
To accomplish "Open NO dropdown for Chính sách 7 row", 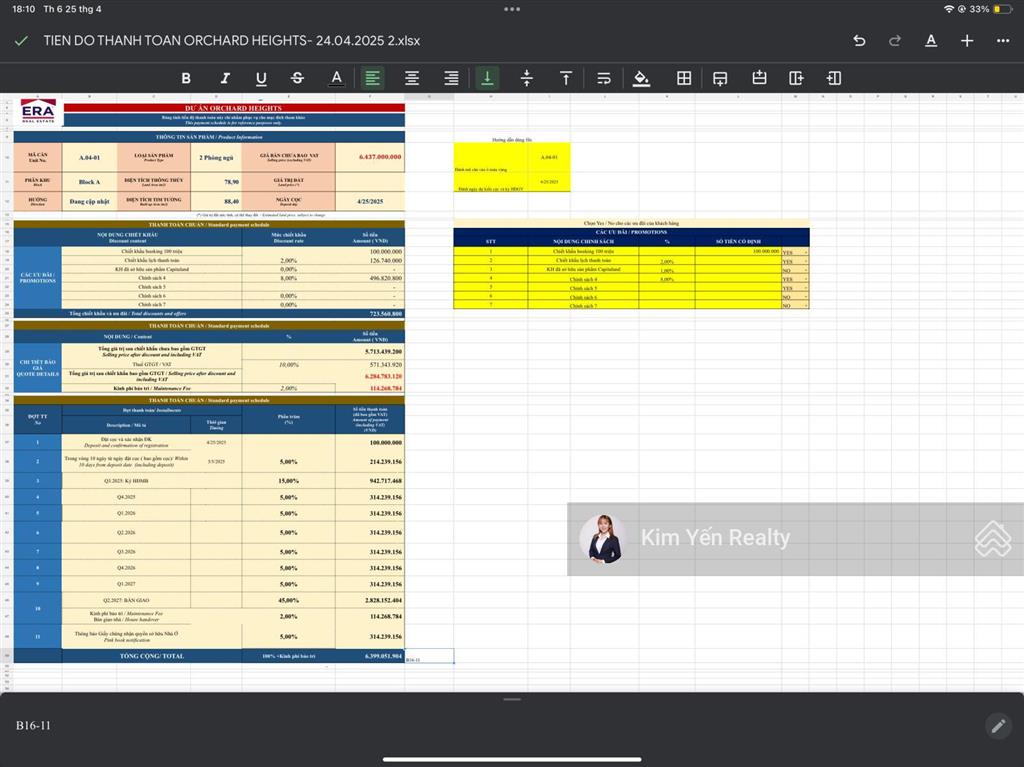I will (x=795, y=305).
